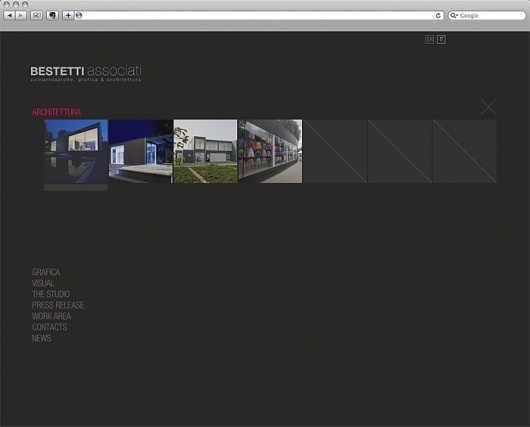The image size is (530, 427).
Task: Click the window close traffic light
Action: tap(6, 4)
